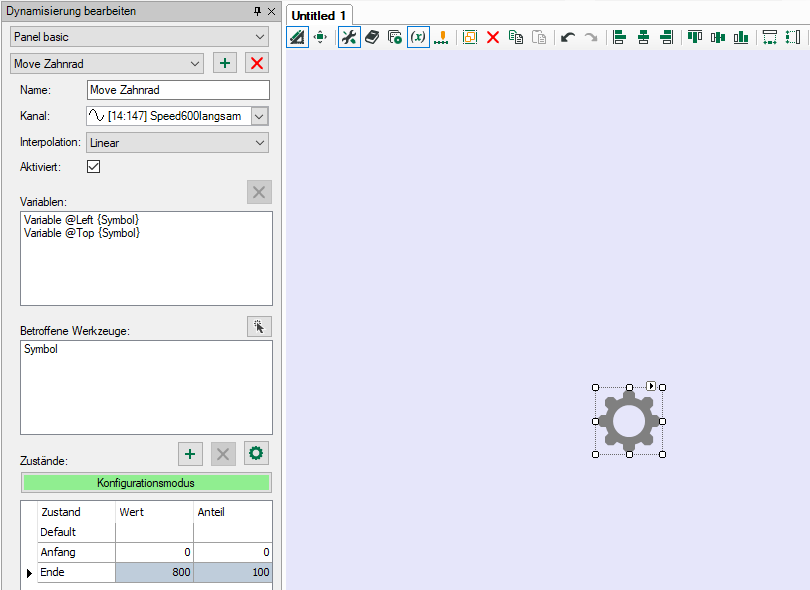Align objects to top
The width and height of the screenshot is (810, 590).
pyautogui.click(x=695, y=37)
